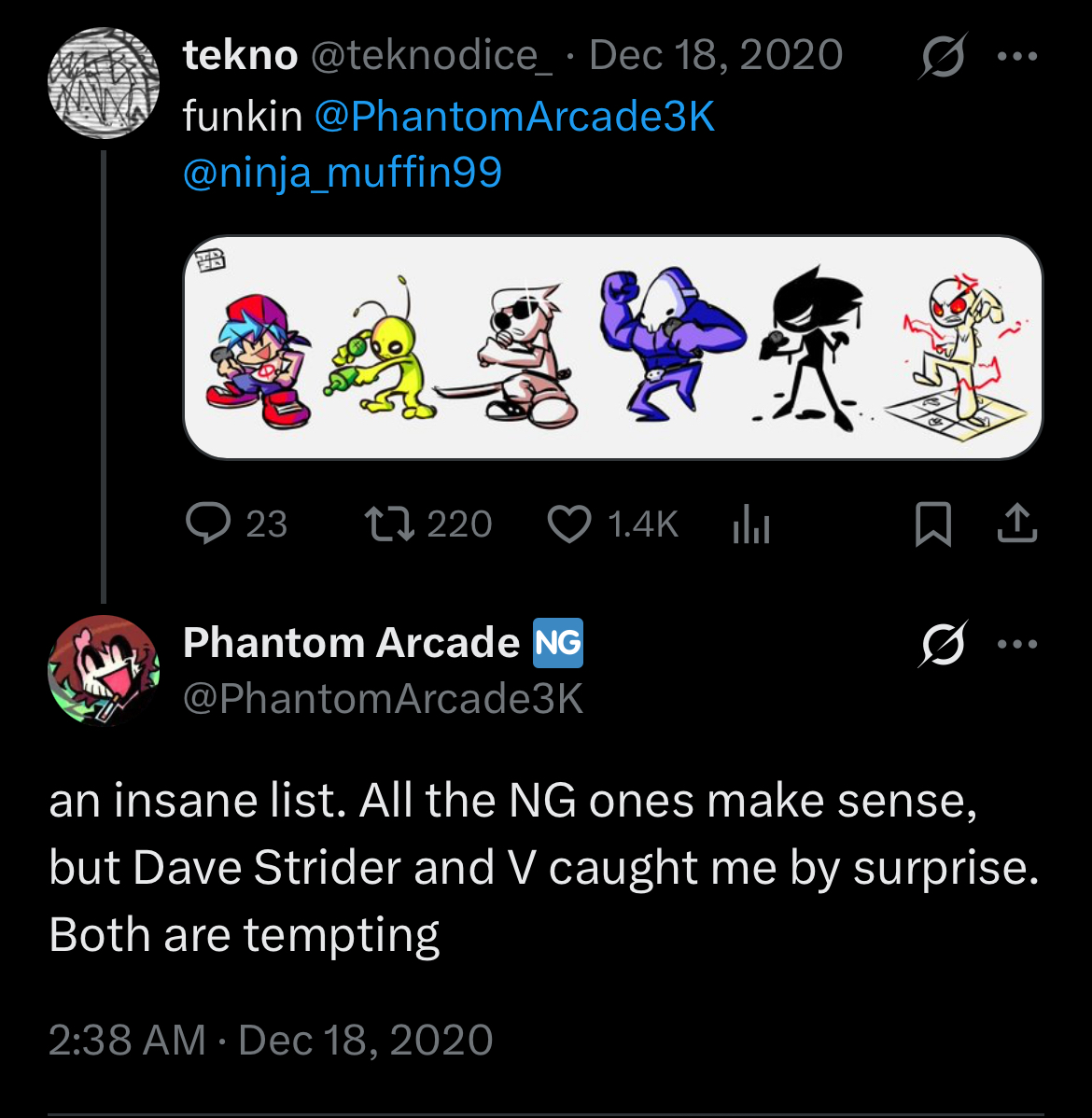Tap Grok icon on tekno's tweet
Screen dimensions: 1092x1118
(943, 56)
